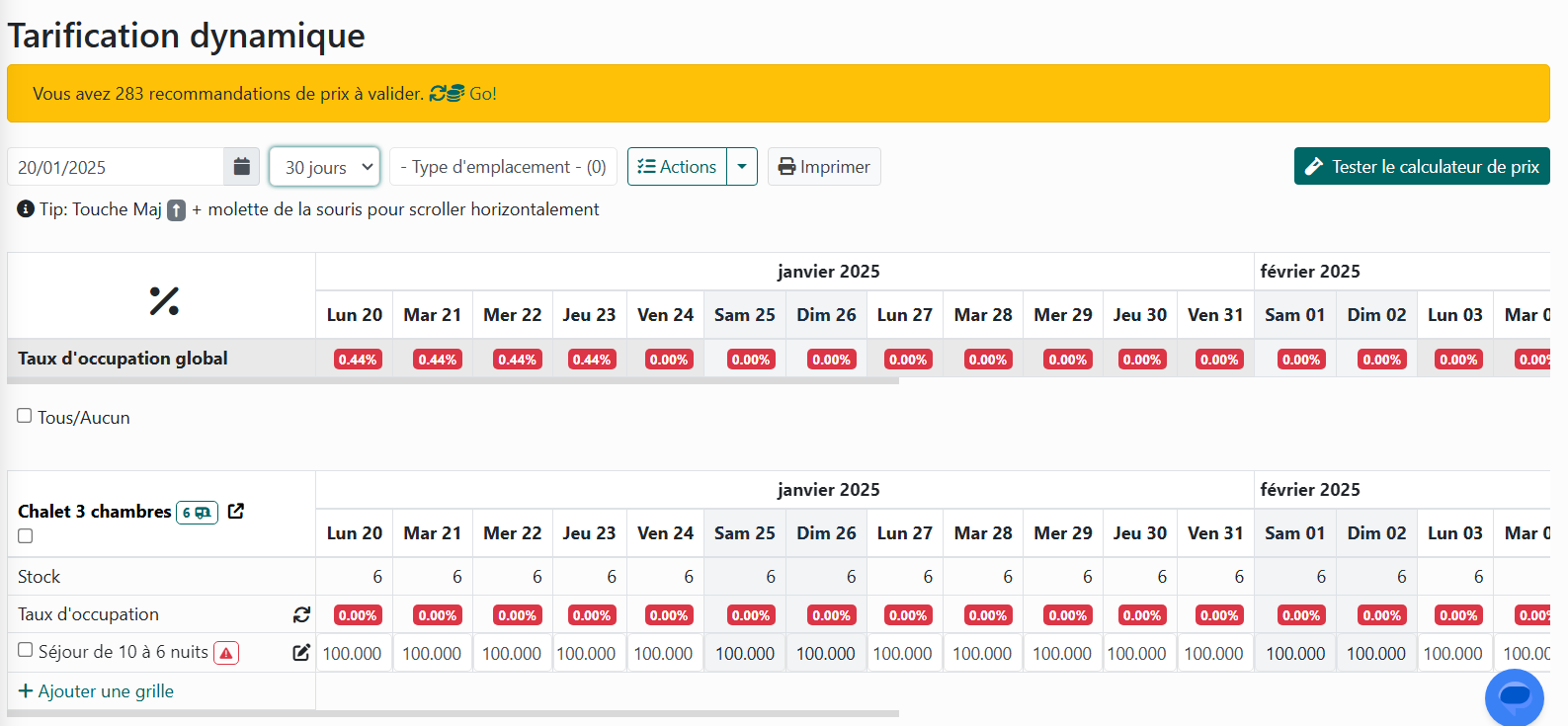The height and width of the screenshot is (726, 1568).
Task: Click the edit icon for Séjour de 10 à 6 nuits
Action: [x=301, y=653]
